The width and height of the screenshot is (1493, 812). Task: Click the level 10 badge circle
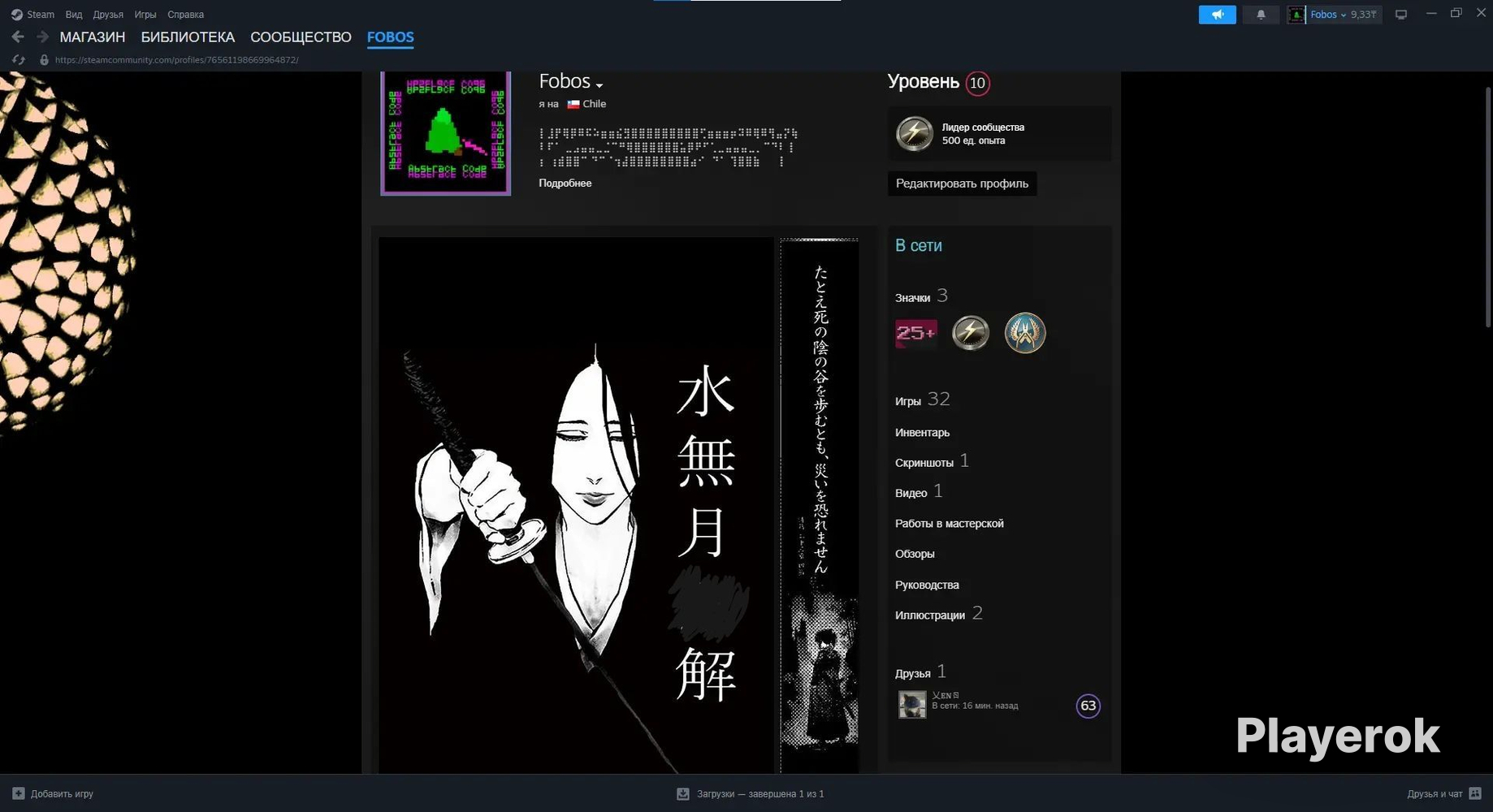click(x=977, y=83)
